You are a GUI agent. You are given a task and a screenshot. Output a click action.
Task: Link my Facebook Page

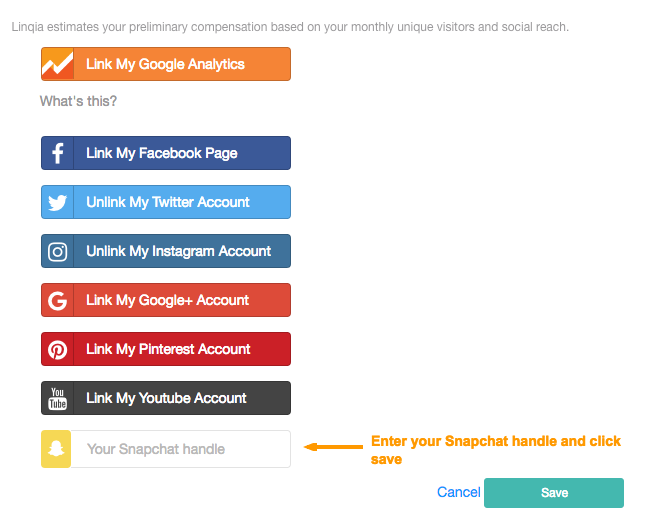(166, 153)
